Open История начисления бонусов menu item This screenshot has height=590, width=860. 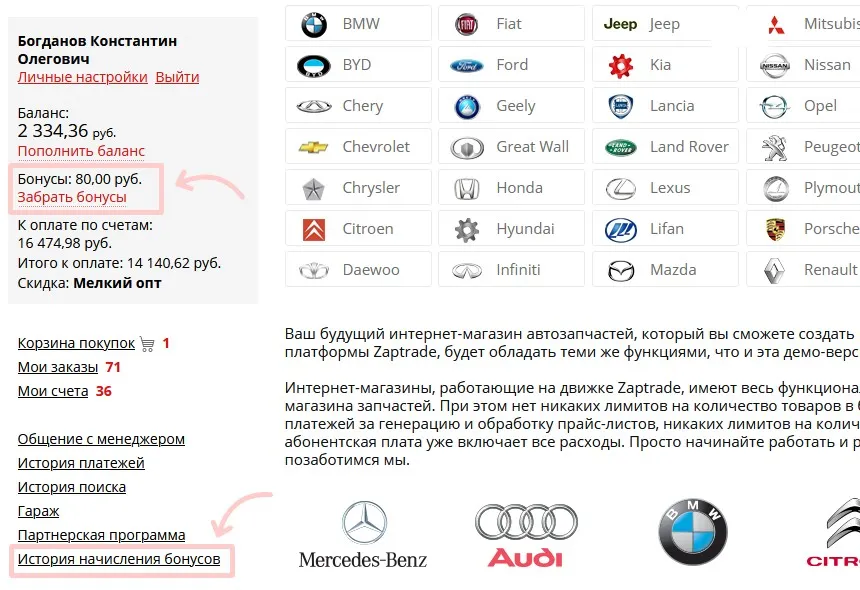pyautogui.click(x=119, y=559)
